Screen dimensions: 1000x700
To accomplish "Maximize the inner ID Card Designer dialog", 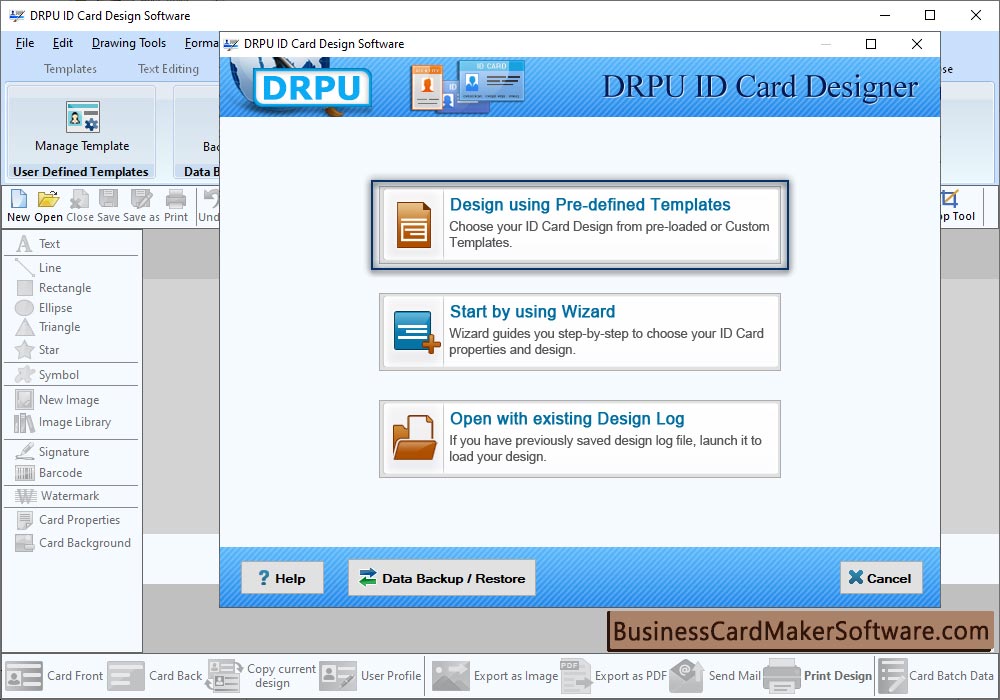I will point(871,44).
